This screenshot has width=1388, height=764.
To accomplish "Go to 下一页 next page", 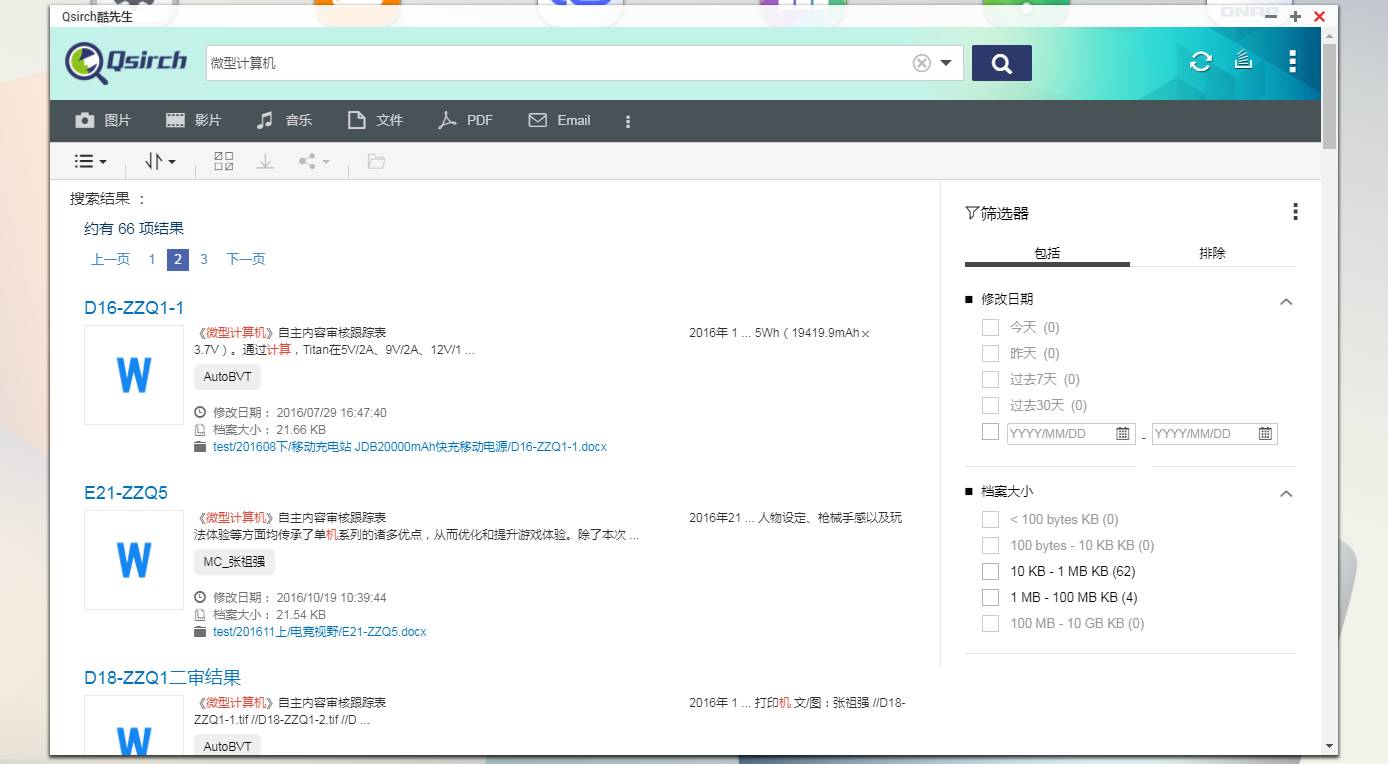I will pyautogui.click(x=246, y=259).
